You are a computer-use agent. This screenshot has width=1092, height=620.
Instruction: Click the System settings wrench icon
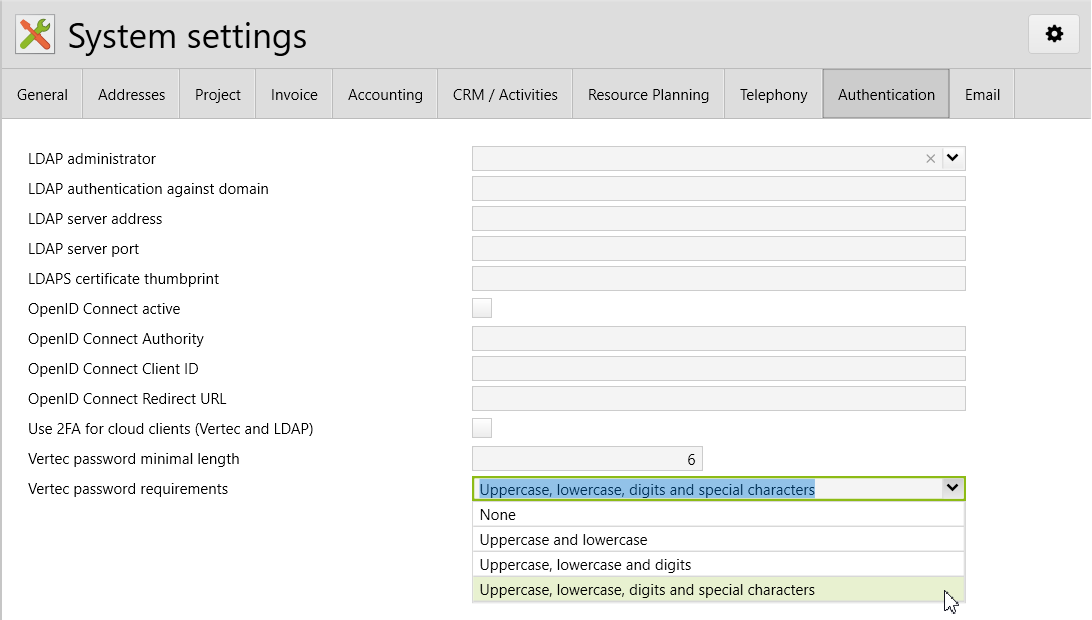point(35,35)
